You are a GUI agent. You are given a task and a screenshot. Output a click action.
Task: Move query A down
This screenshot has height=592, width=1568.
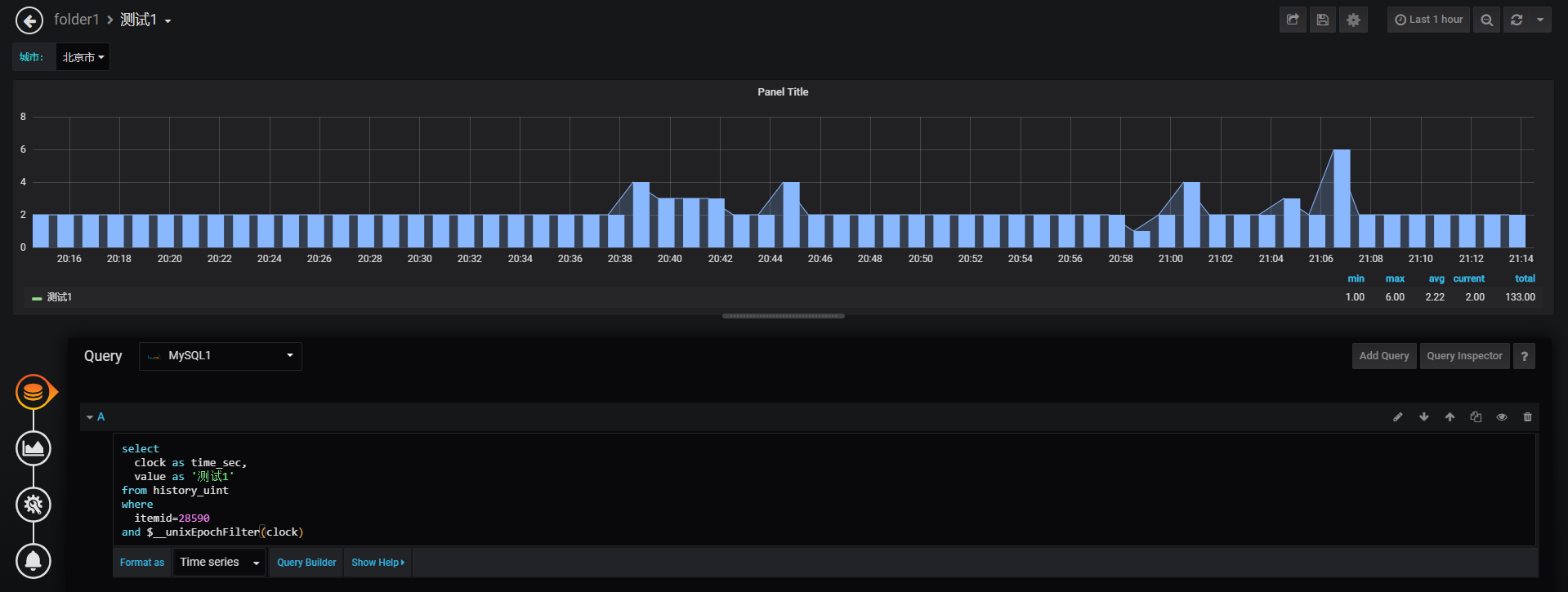[1424, 417]
